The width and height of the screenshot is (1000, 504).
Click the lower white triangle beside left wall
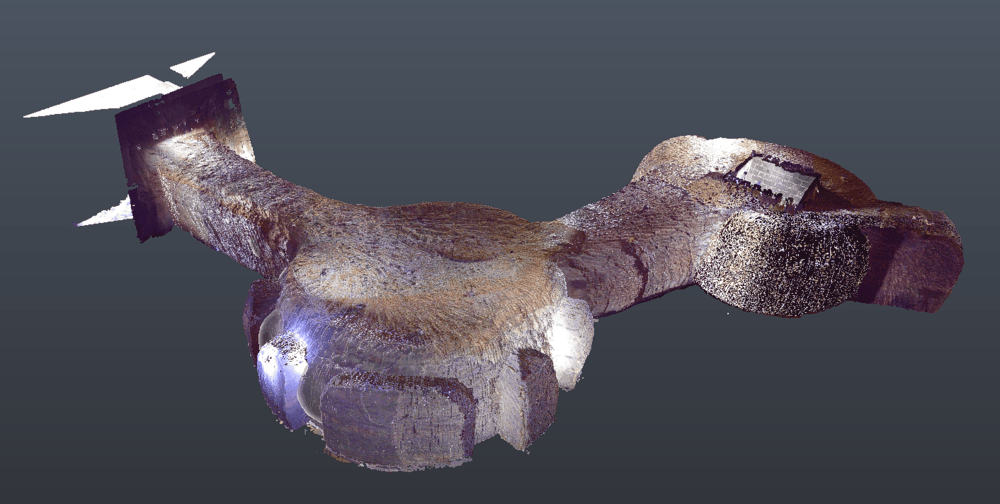[x=108, y=213]
